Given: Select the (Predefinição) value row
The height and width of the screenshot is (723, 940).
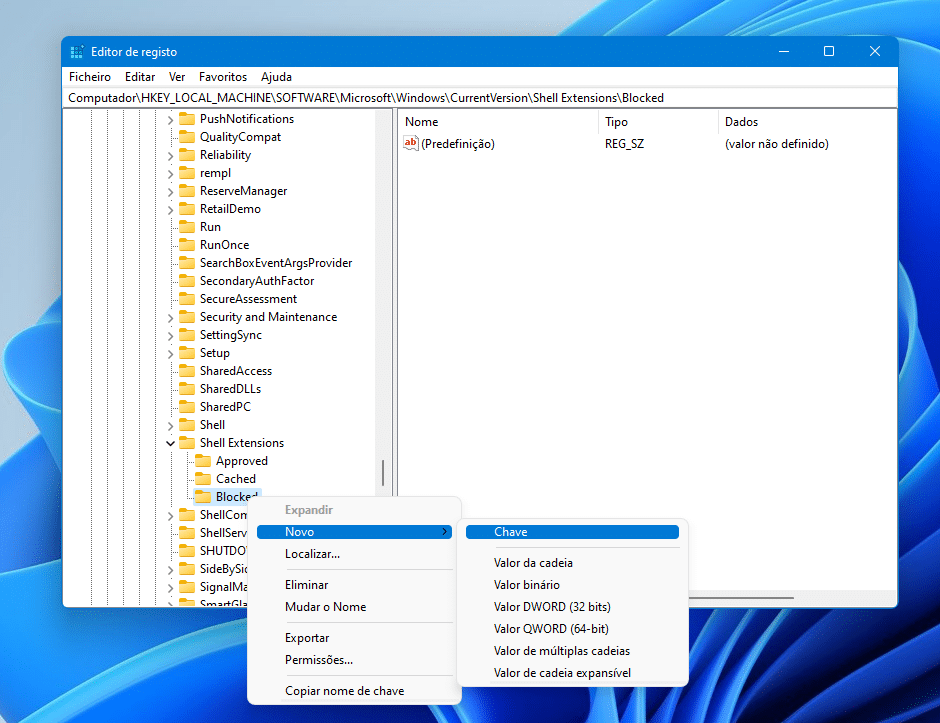Looking at the screenshot, I should coord(647,144).
